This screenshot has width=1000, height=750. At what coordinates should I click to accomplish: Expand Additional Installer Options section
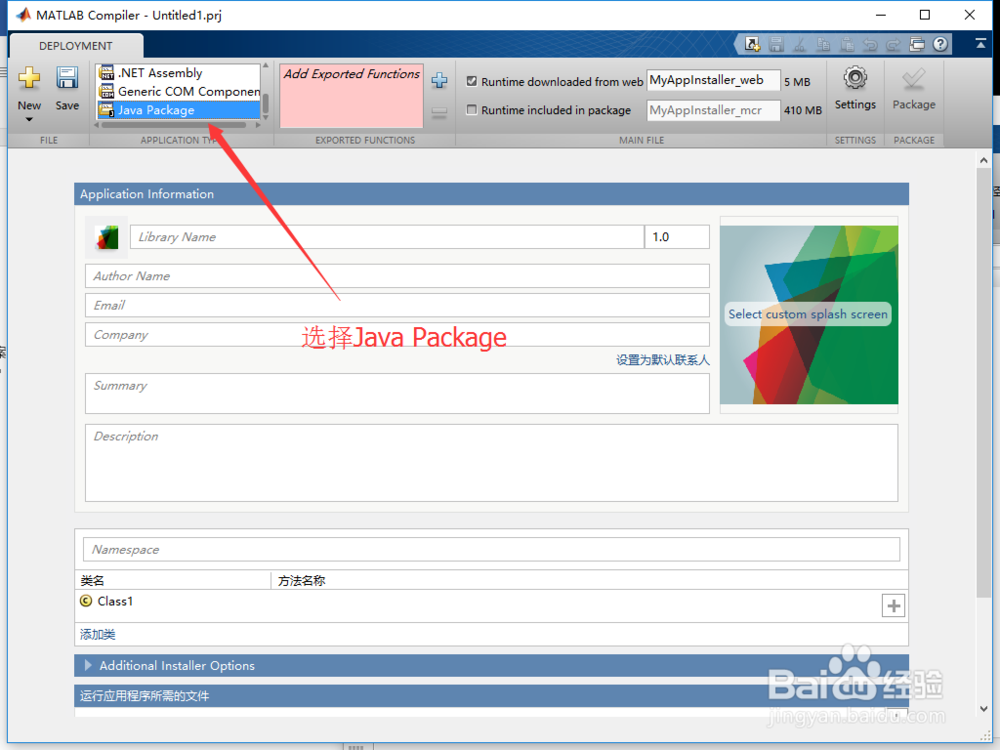click(x=88, y=665)
